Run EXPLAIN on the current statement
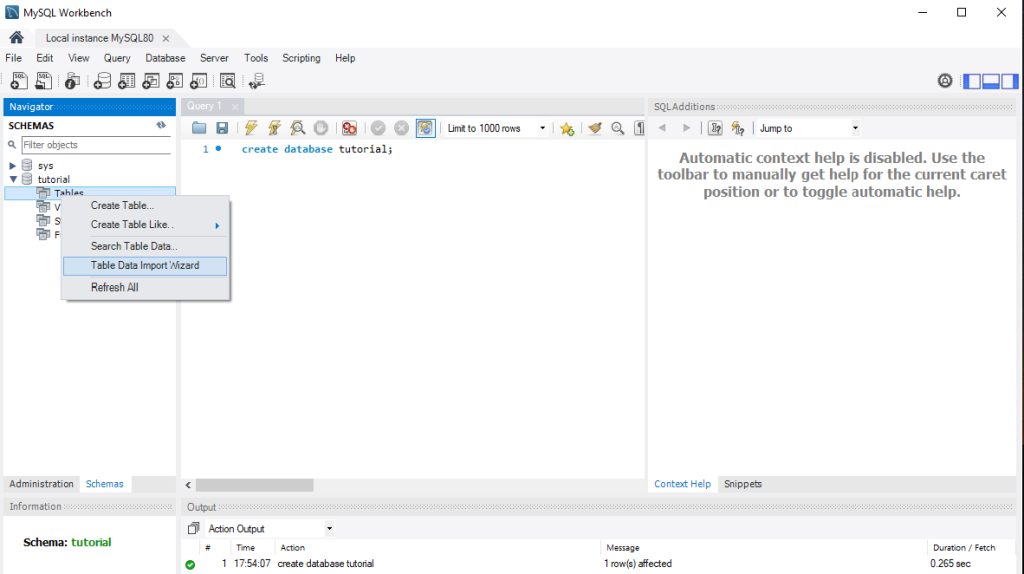Viewport: 1024px width, 574px height. 298,128
